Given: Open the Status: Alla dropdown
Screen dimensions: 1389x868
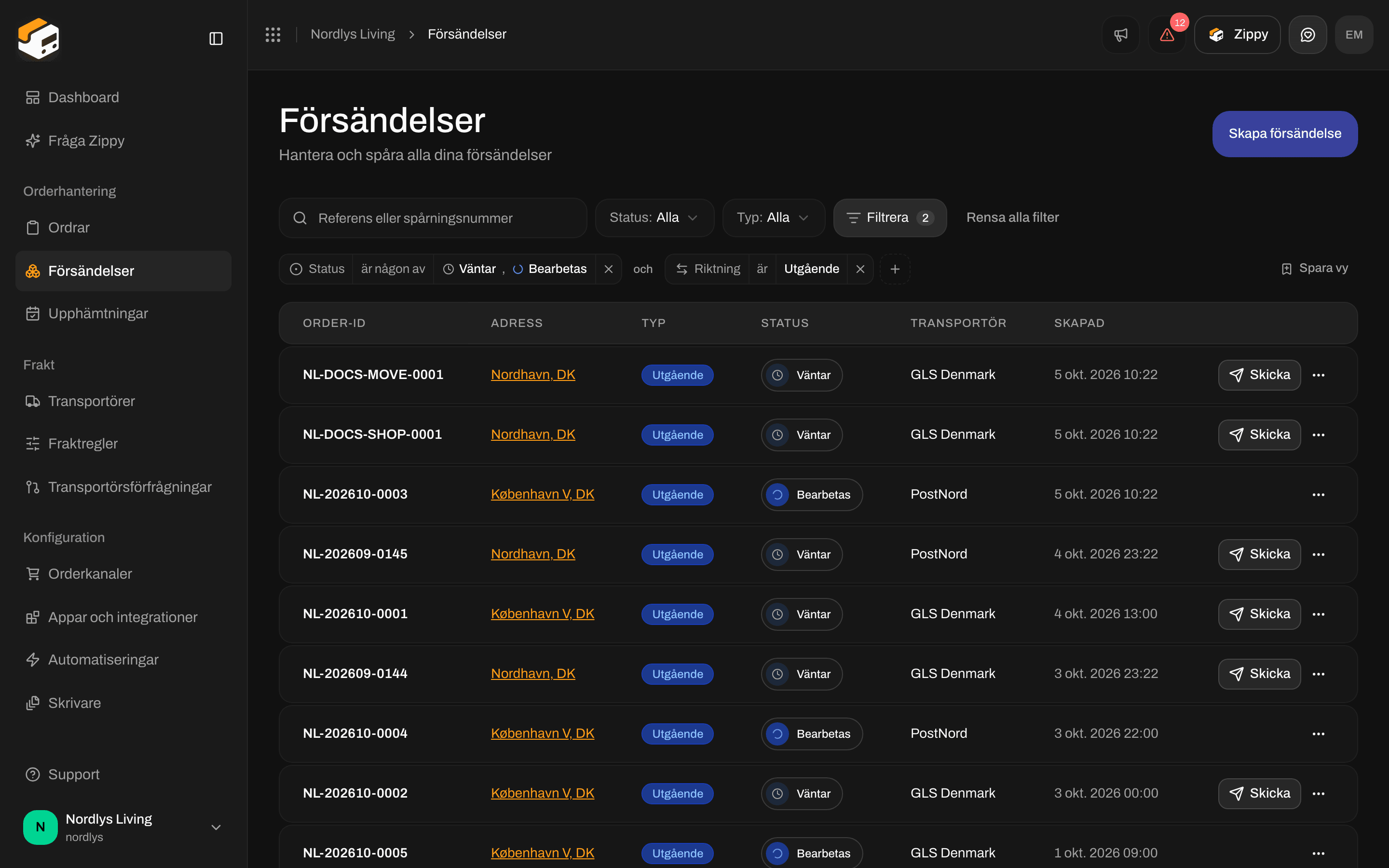Looking at the screenshot, I should (654, 217).
